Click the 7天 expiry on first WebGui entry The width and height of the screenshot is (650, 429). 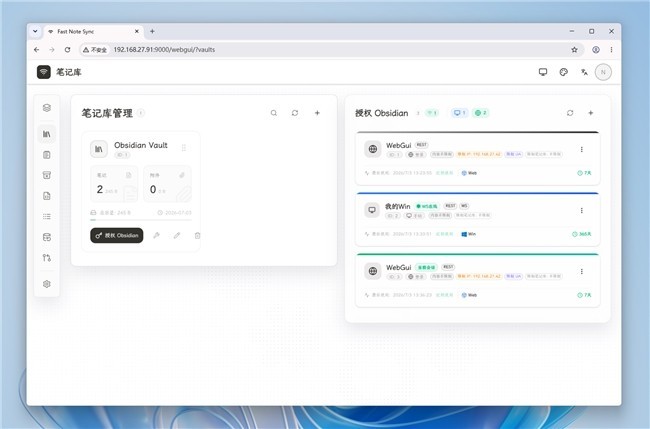coord(585,173)
